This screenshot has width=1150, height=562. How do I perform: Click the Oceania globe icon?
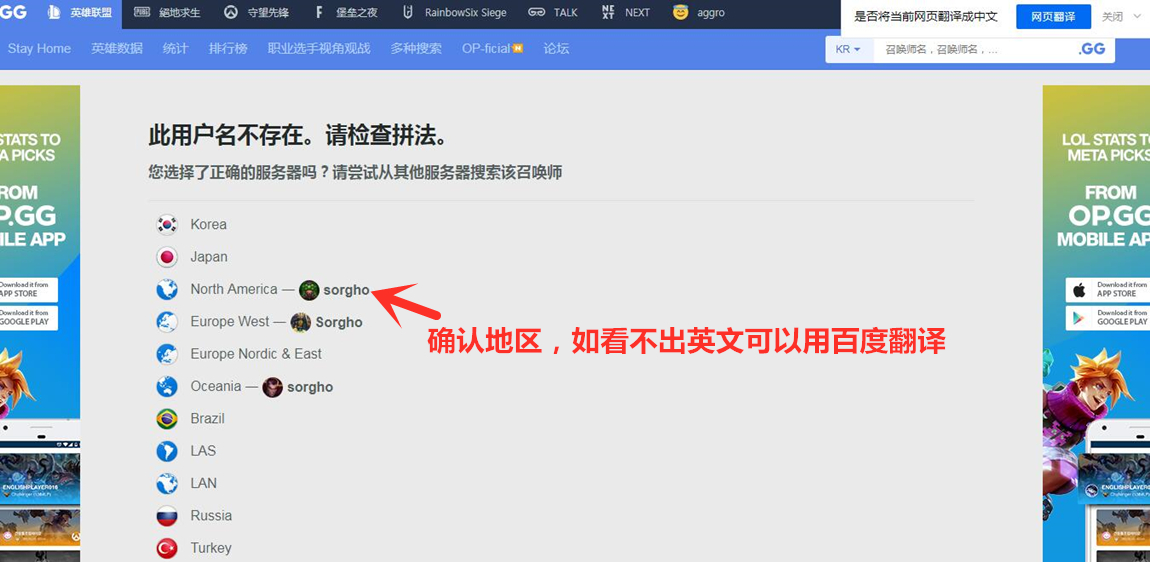(167, 386)
